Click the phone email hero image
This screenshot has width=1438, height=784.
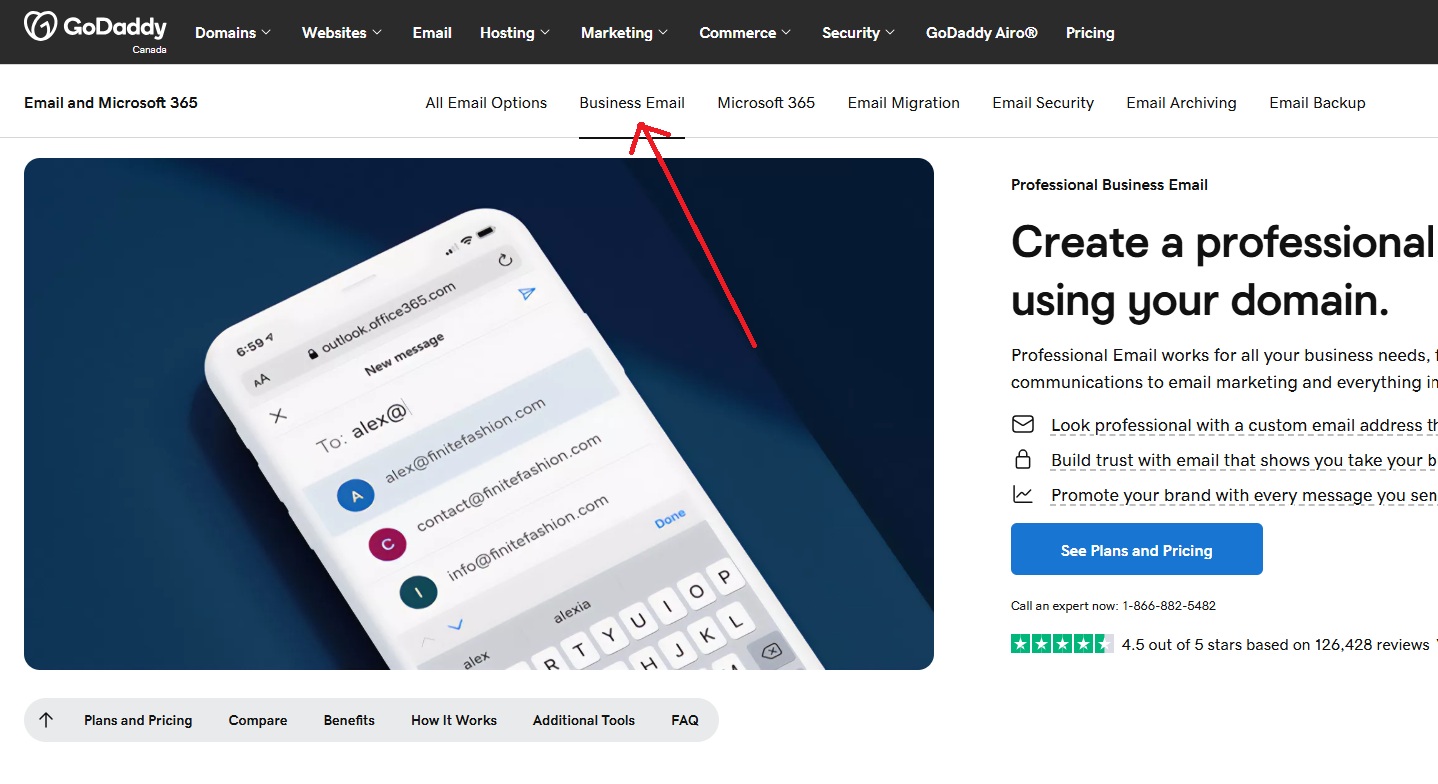tap(479, 414)
